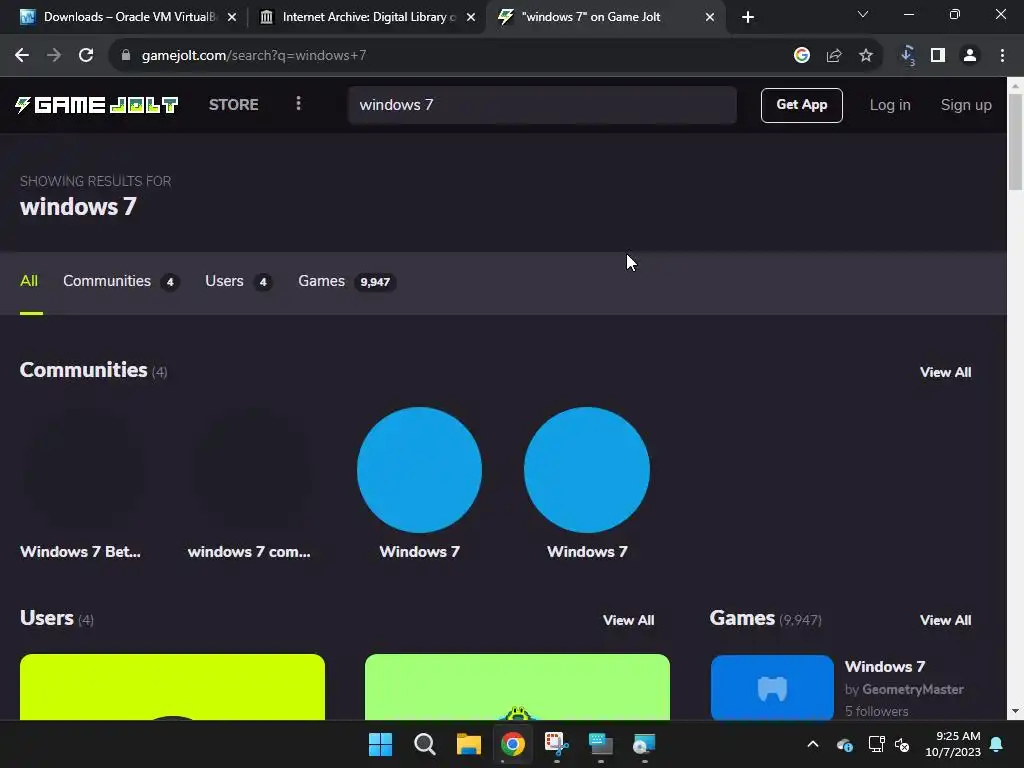1024x768 pixels.
Task: Open the clock and date display
Action: (x=953, y=744)
